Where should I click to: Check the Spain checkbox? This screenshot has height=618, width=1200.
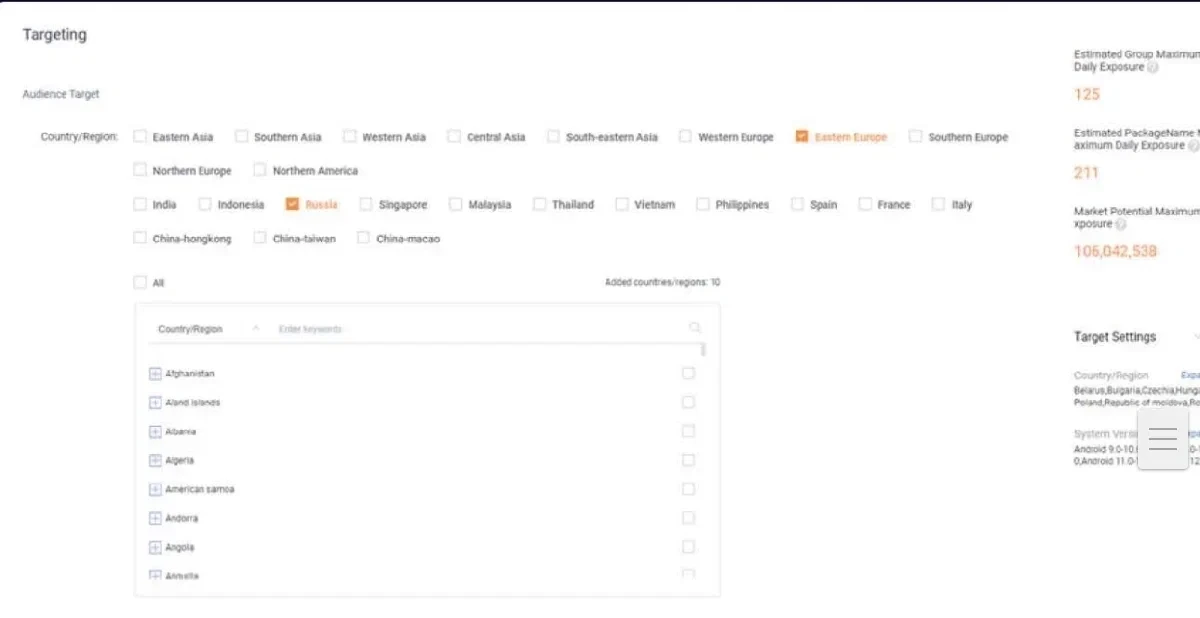coord(797,204)
